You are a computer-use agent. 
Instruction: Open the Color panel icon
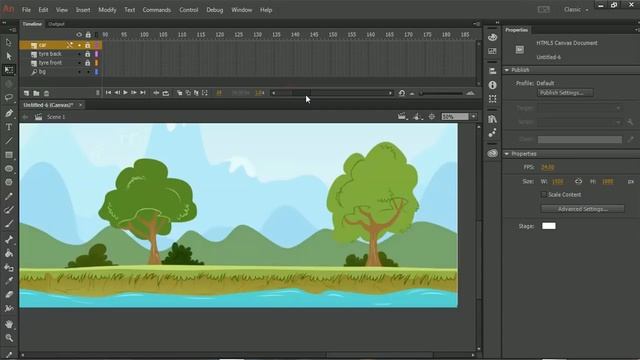click(493, 37)
